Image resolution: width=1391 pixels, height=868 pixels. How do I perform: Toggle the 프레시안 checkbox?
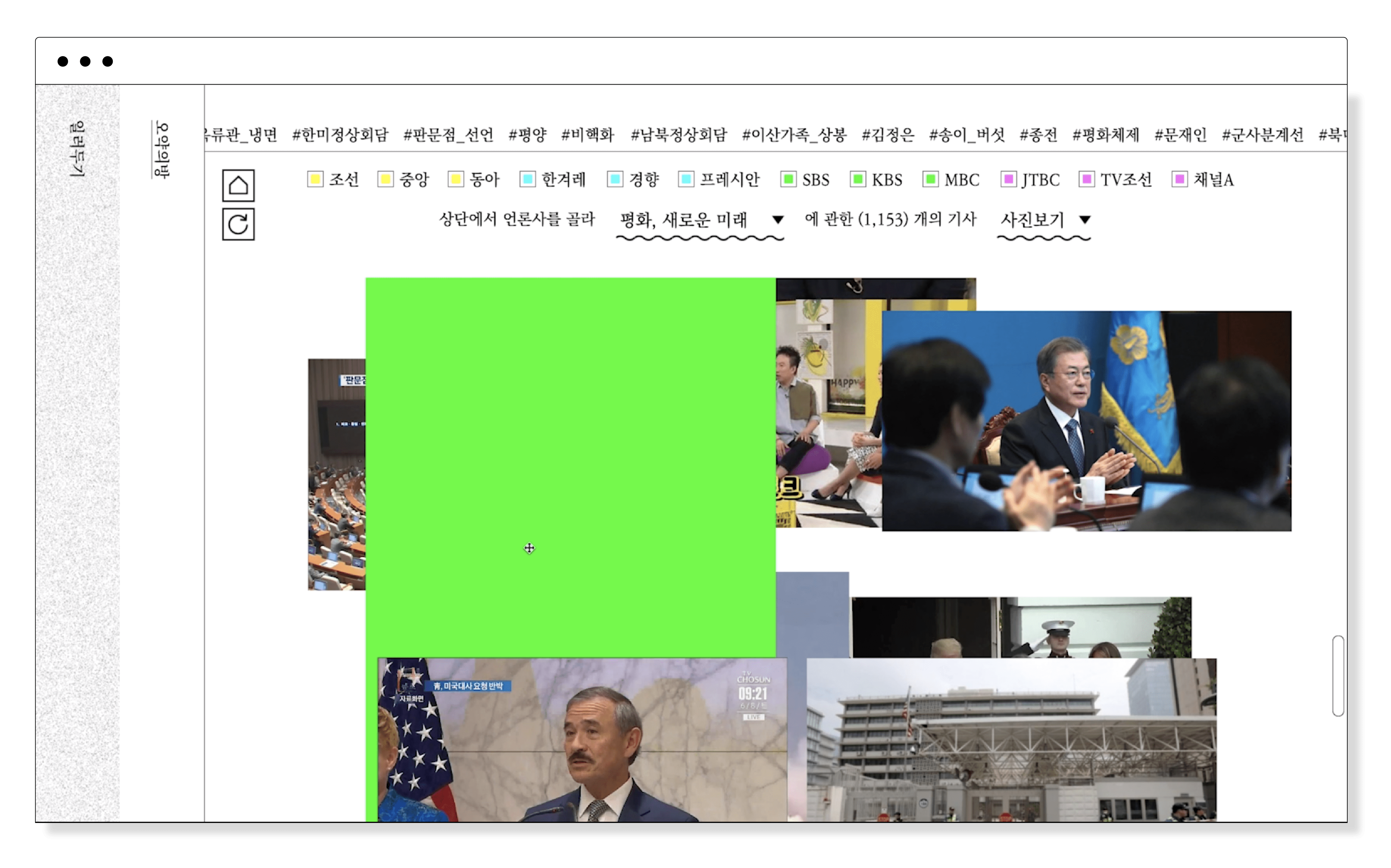click(x=686, y=179)
